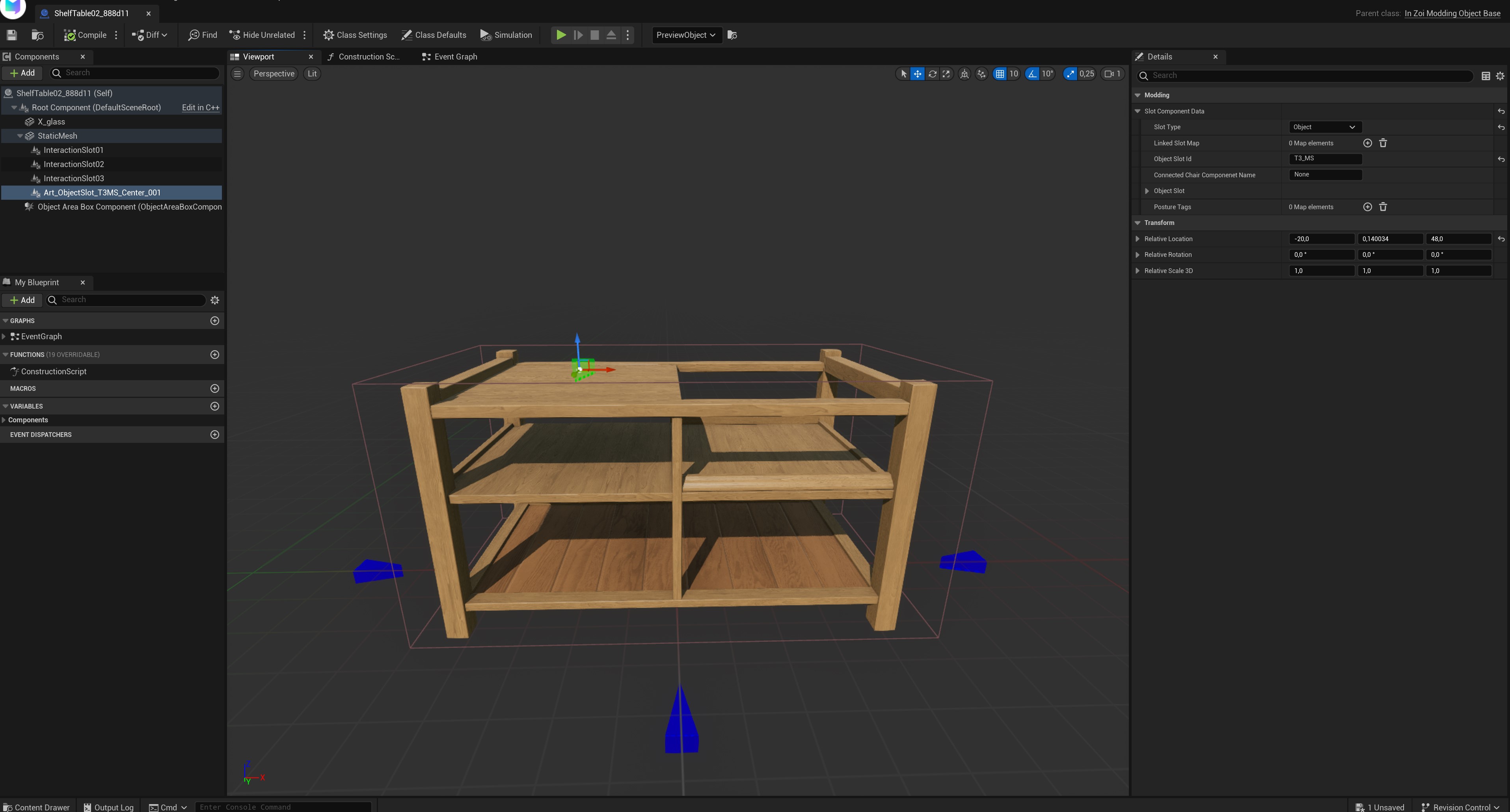Toggle Simulation mode

(x=506, y=35)
